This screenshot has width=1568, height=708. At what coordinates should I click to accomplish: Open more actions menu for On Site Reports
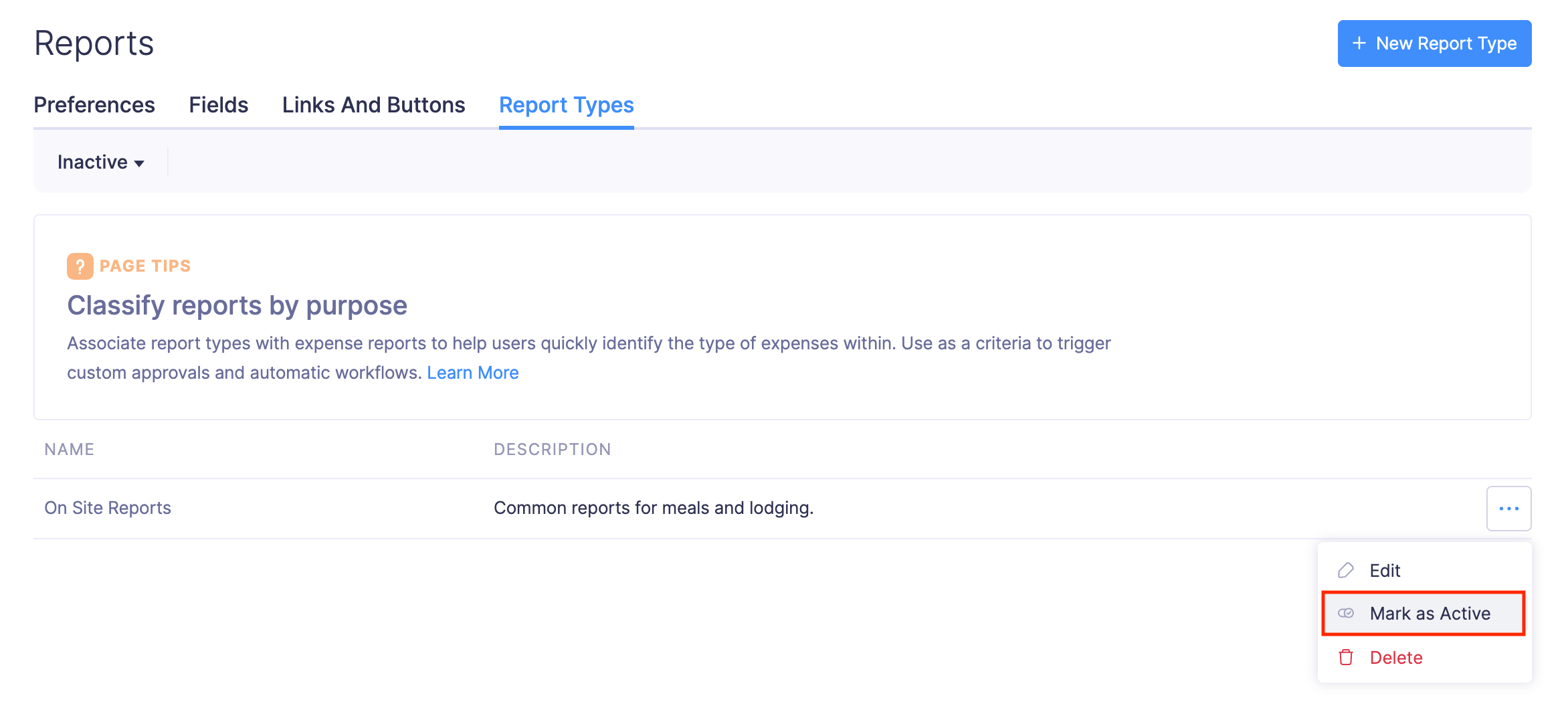[x=1509, y=508]
